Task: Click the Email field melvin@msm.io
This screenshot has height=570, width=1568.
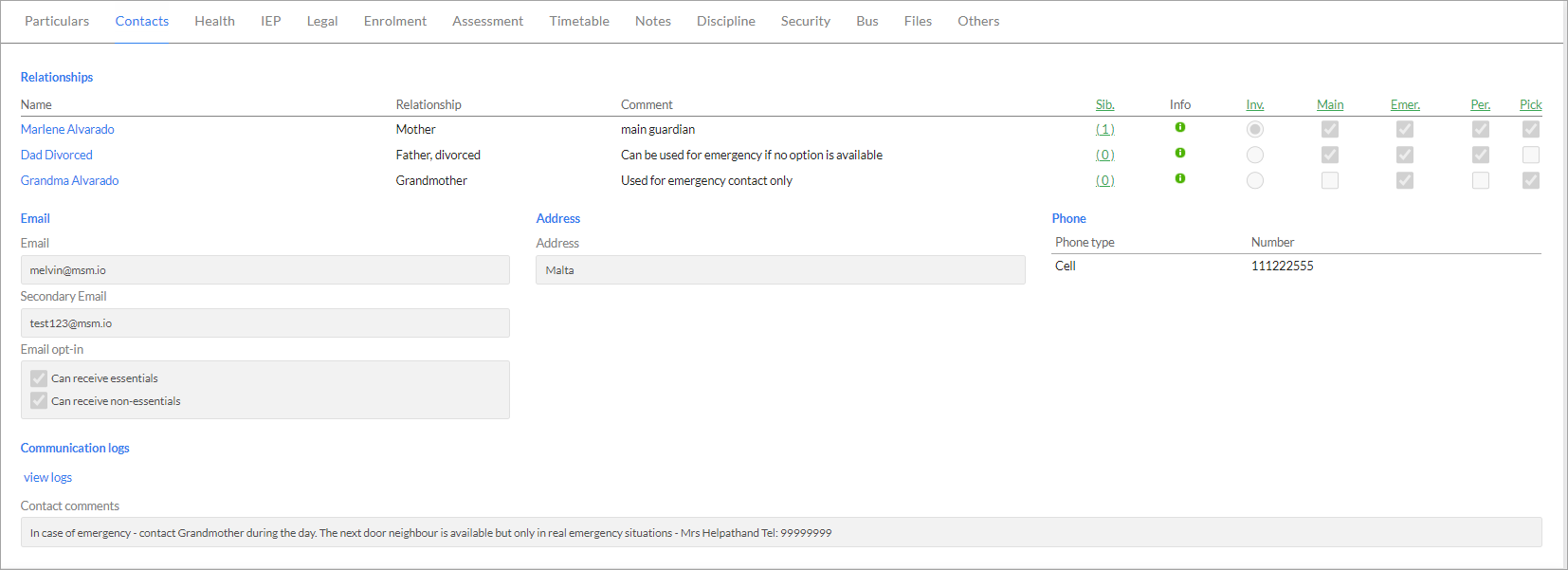Action: pyautogui.click(x=265, y=270)
